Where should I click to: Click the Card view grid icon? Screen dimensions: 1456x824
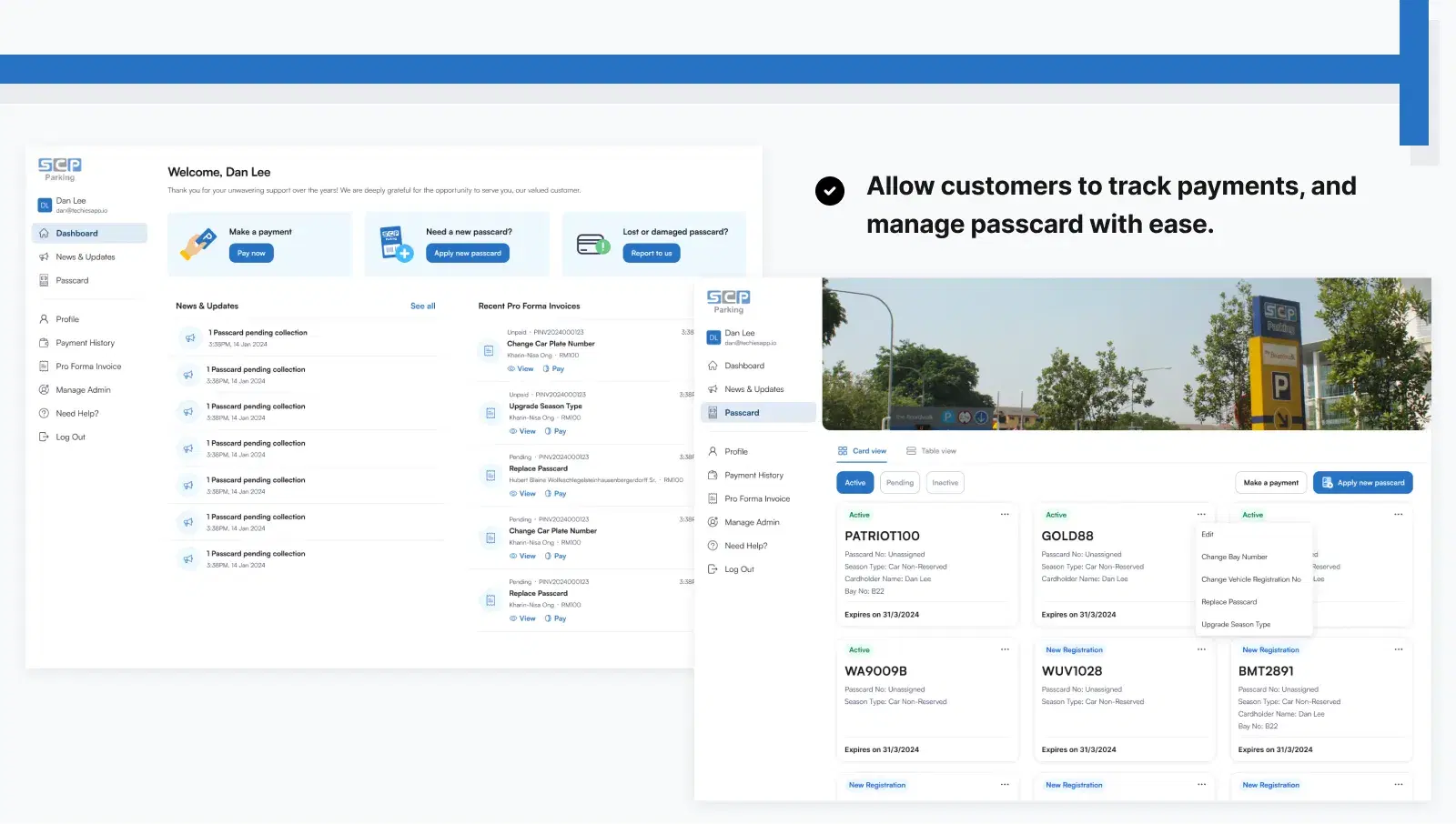coord(843,451)
